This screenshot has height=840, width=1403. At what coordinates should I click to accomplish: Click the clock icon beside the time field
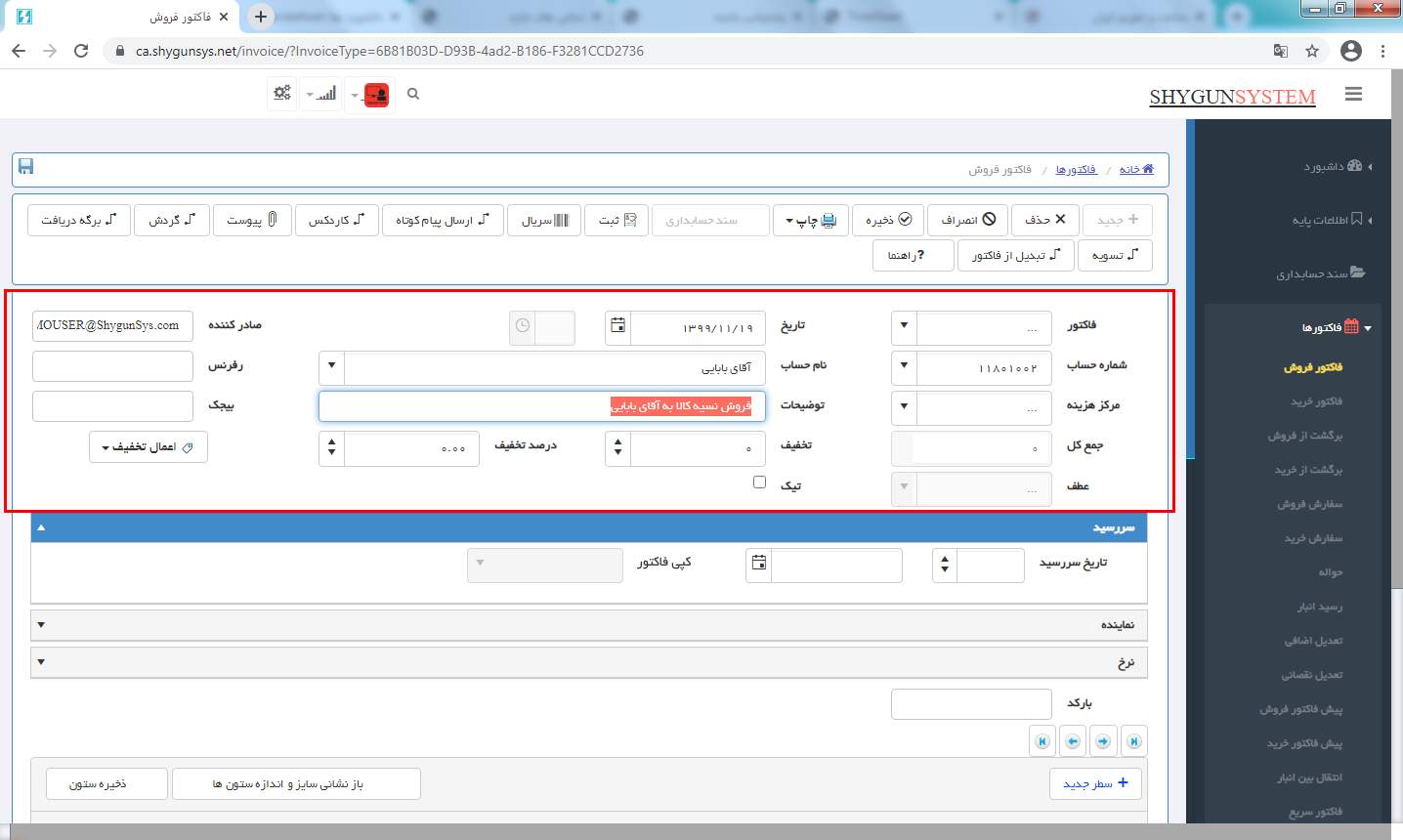click(522, 327)
